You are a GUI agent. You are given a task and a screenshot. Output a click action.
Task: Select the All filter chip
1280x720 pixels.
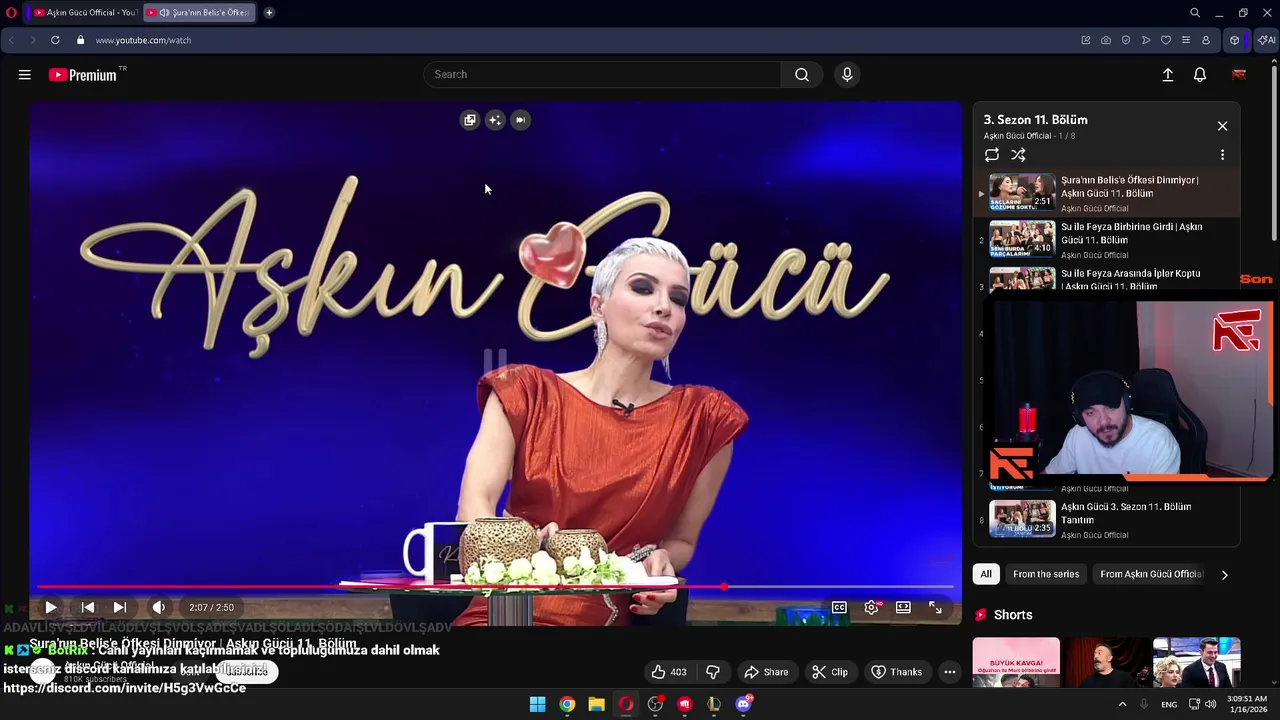tap(986, 574)
